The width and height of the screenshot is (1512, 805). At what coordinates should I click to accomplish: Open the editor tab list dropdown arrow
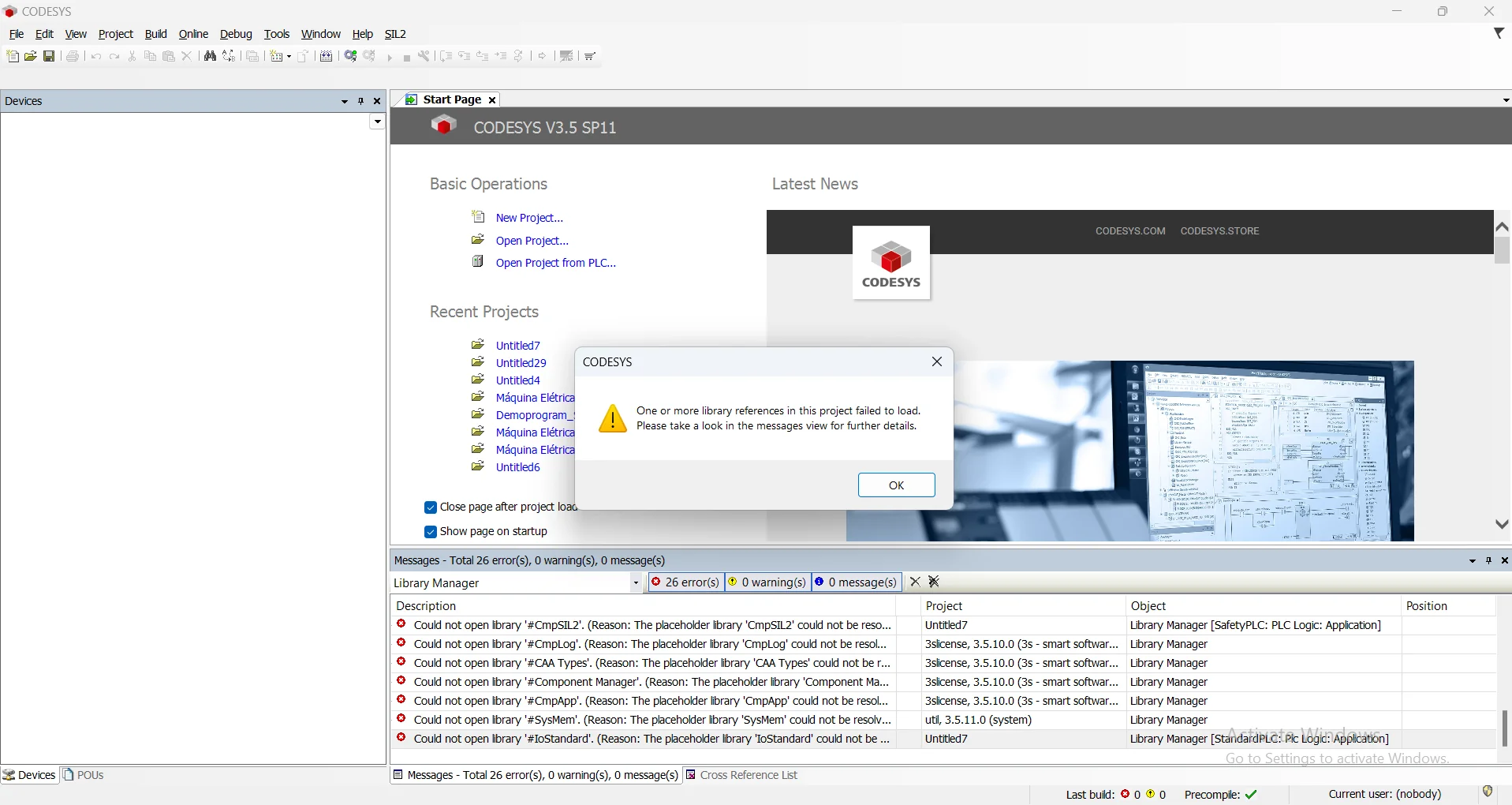coord(1505,100)
